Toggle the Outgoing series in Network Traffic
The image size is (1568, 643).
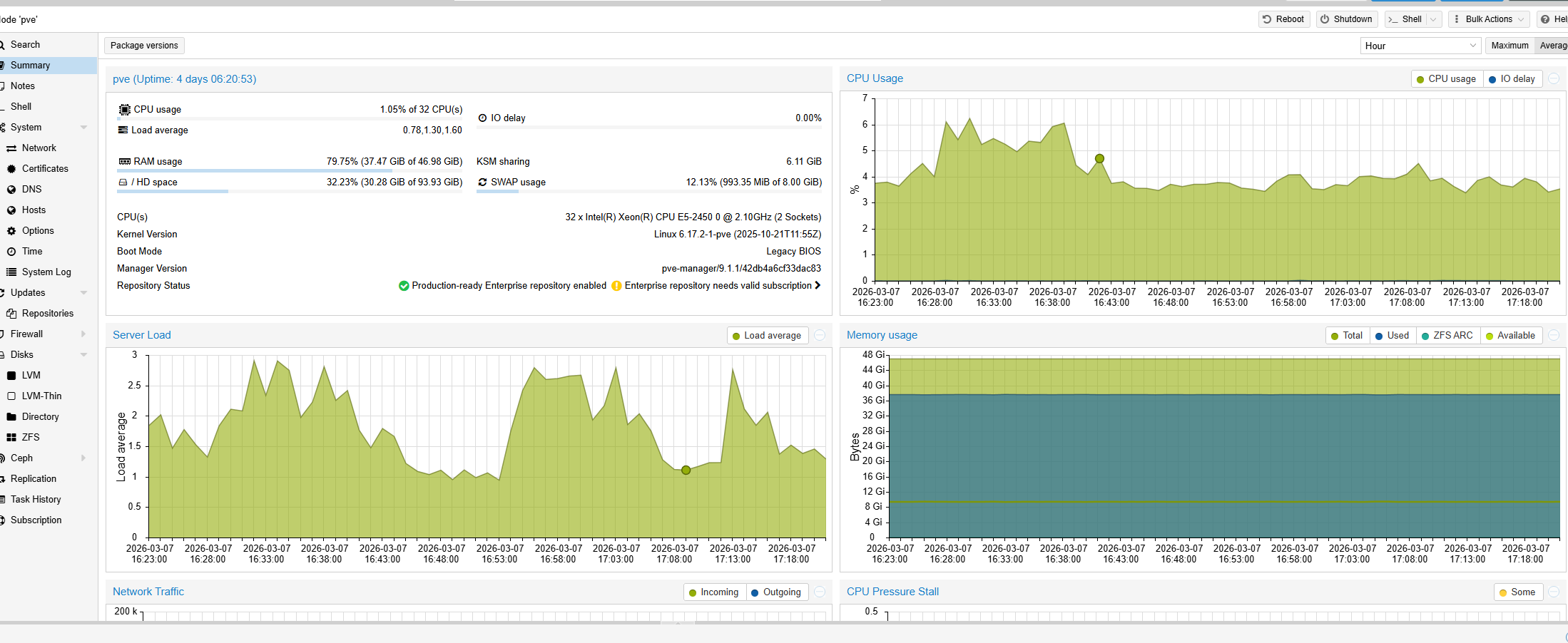coord(777,592)
